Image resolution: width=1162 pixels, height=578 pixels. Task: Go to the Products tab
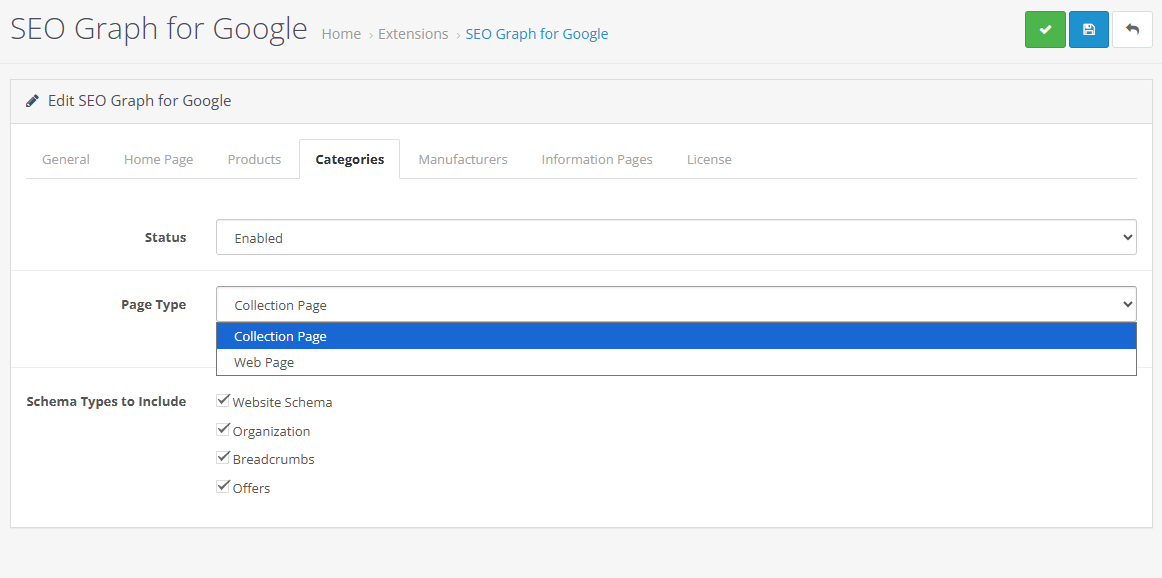click(x=254, y=159)
